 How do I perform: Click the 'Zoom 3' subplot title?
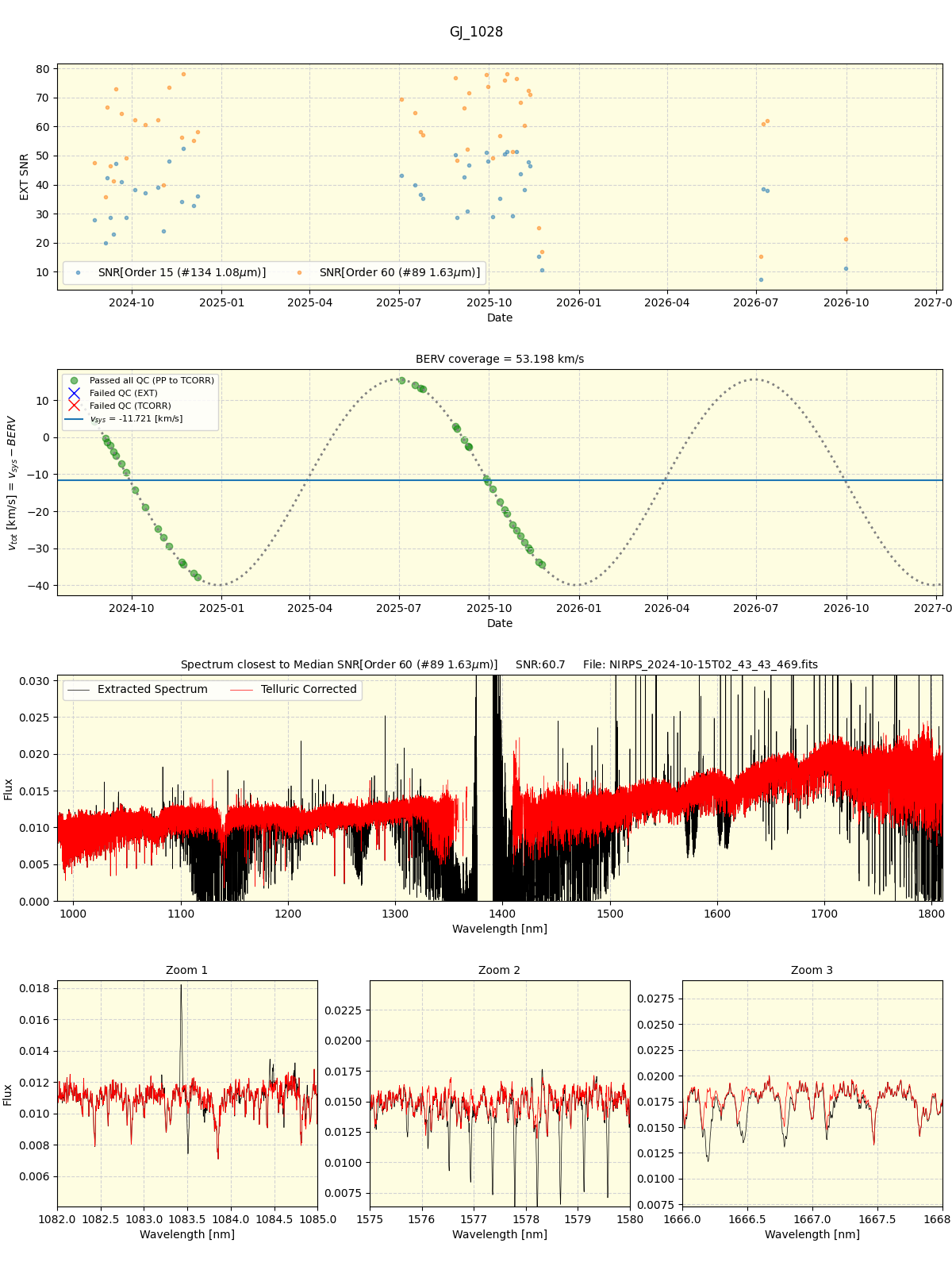click(812, 970)
